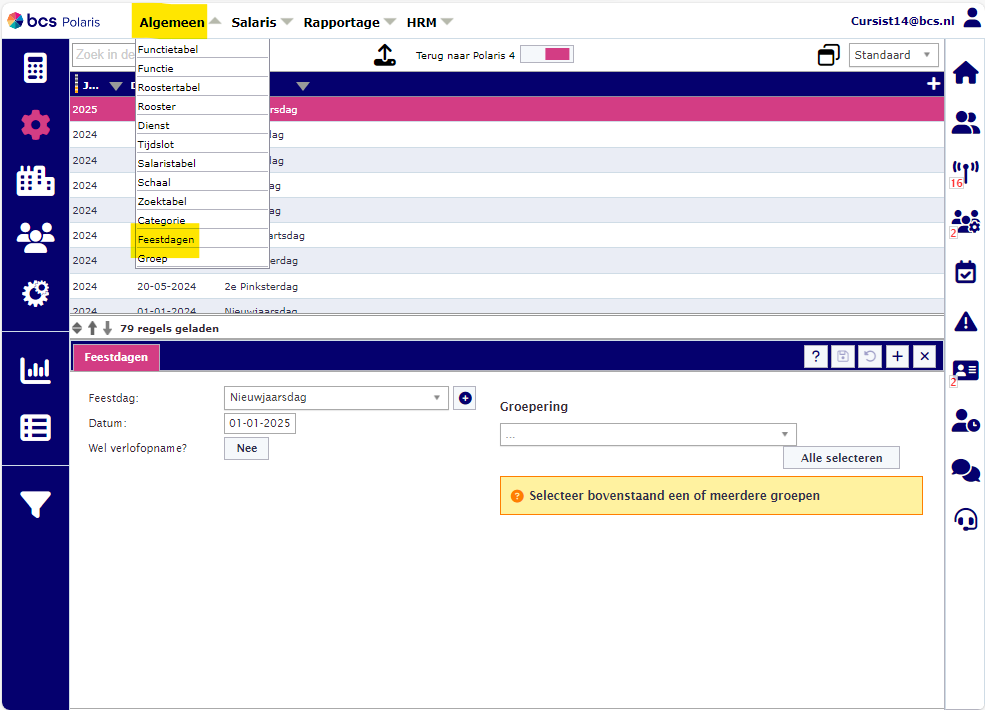Click the upload icon in the toolbar

384,55
